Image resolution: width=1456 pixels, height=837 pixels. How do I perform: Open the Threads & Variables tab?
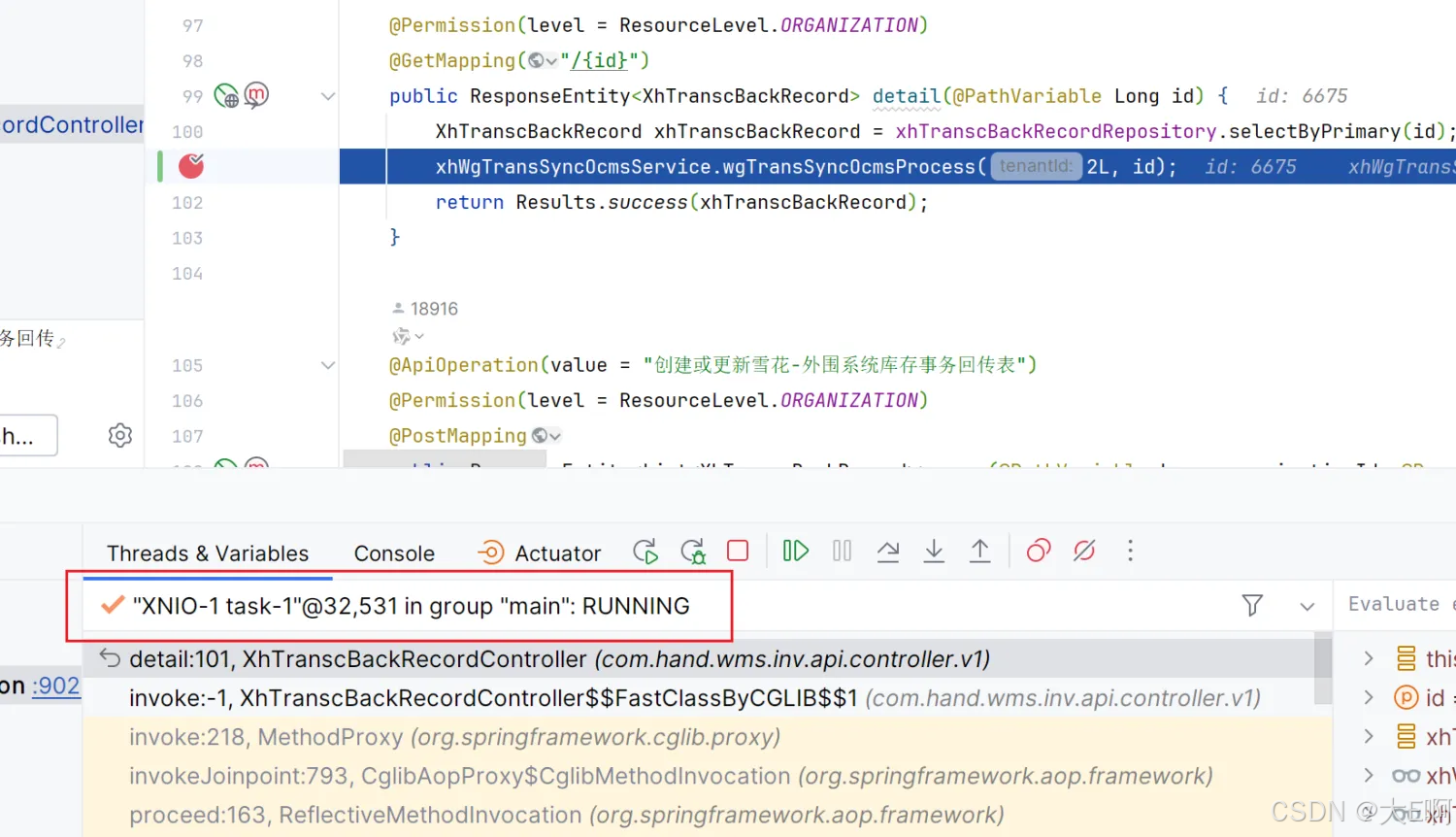[x=208, y=553]
